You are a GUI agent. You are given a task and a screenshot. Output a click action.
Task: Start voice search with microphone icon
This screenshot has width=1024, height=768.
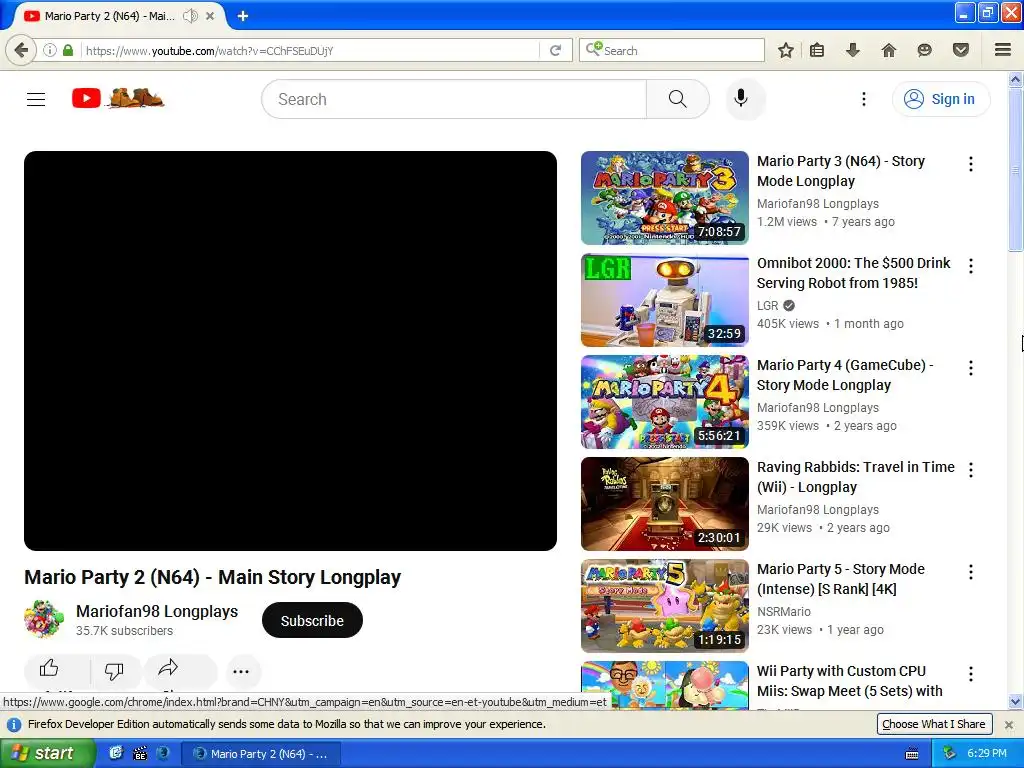(x=741, y=99)
